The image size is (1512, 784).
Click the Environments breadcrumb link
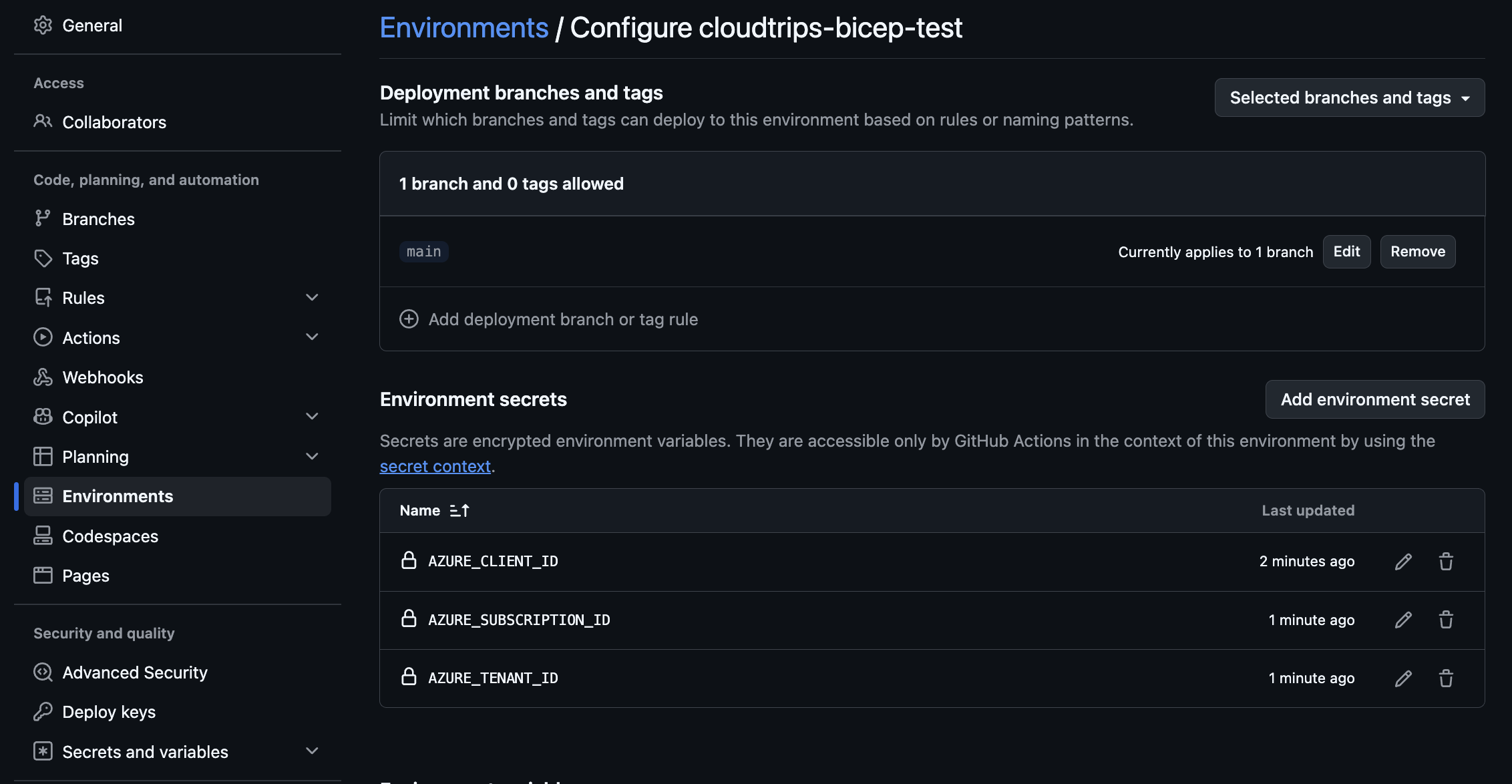[x=464, y=28]
